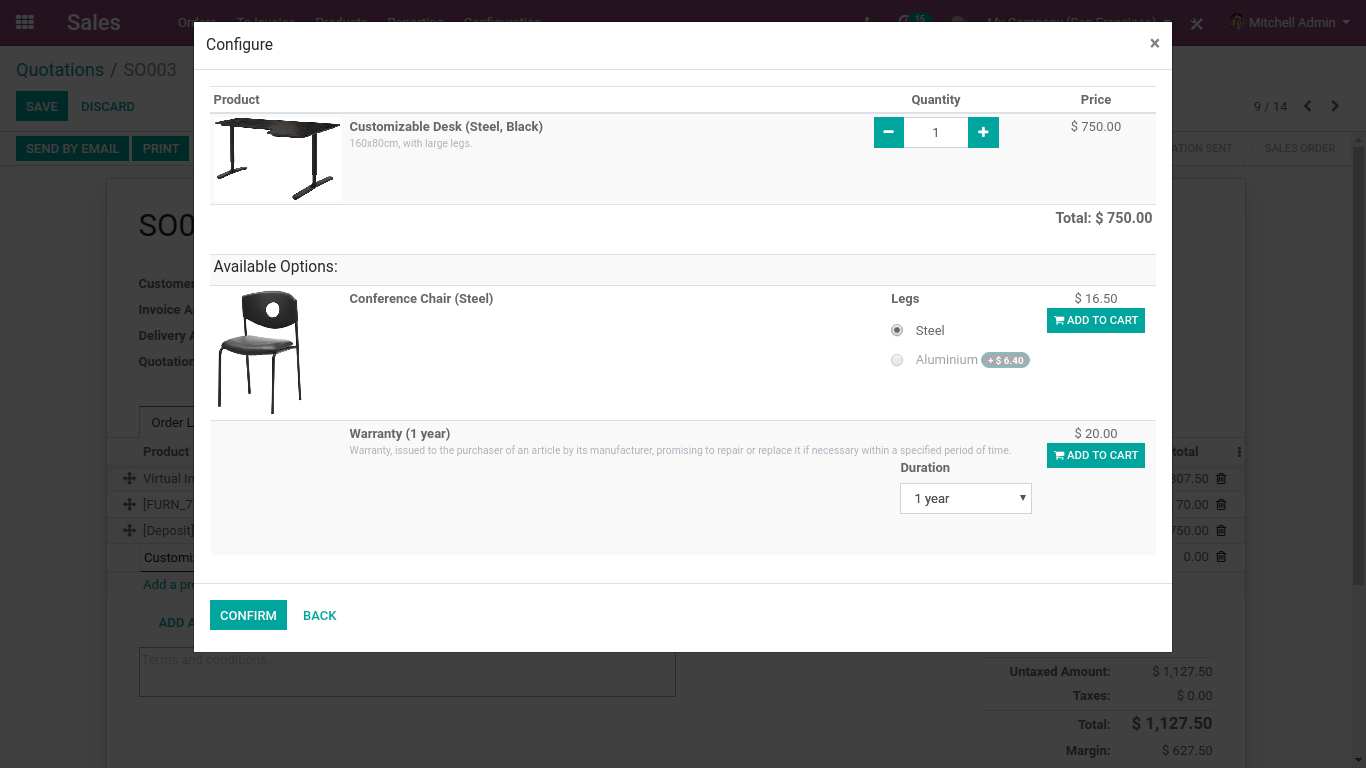Add Conference Chair to cart
Viewport: 1366px width, 768px height.
(x=1095, y=321)
